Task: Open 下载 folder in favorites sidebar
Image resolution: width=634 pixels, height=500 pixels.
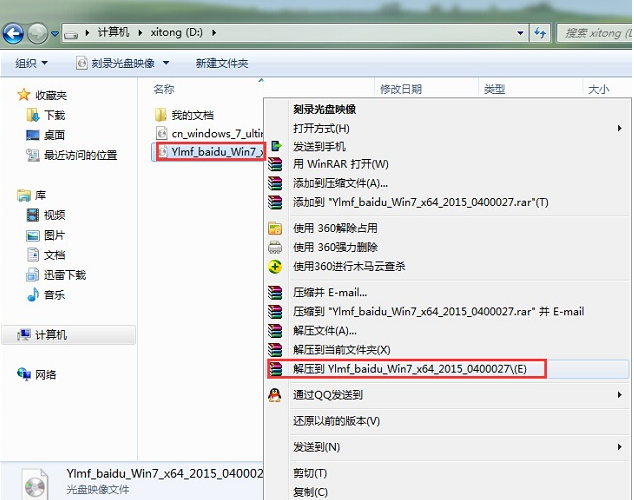Action: point(54,115)
